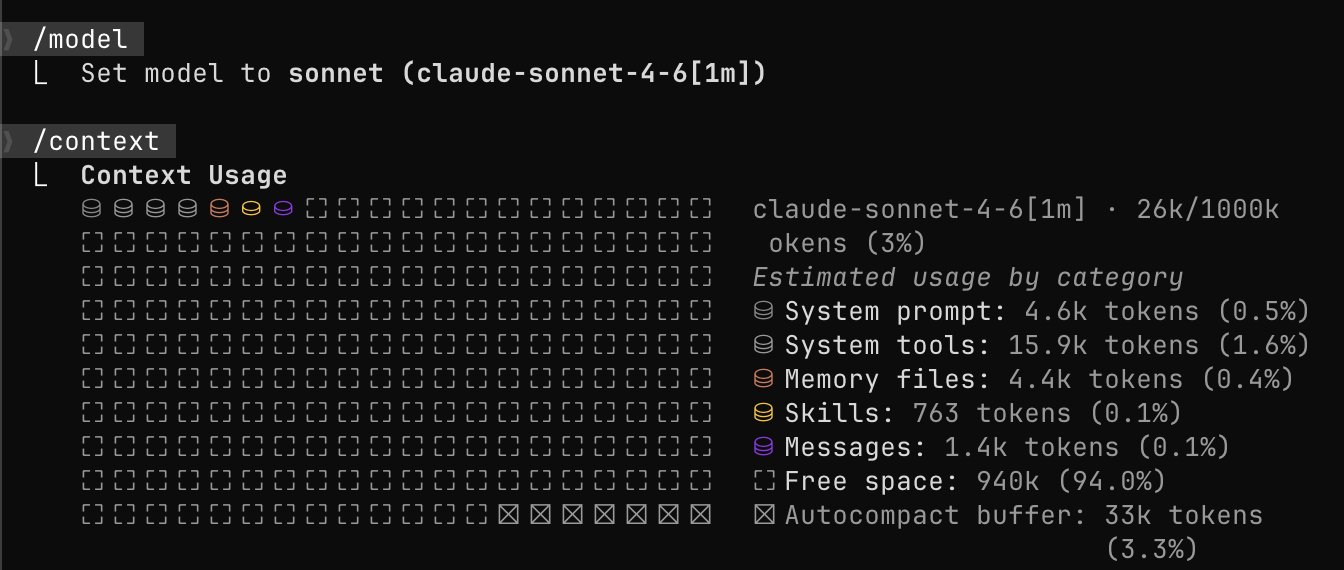Click the purple icon beside Messages
The image size is (1344, 570).
[764, 447]
